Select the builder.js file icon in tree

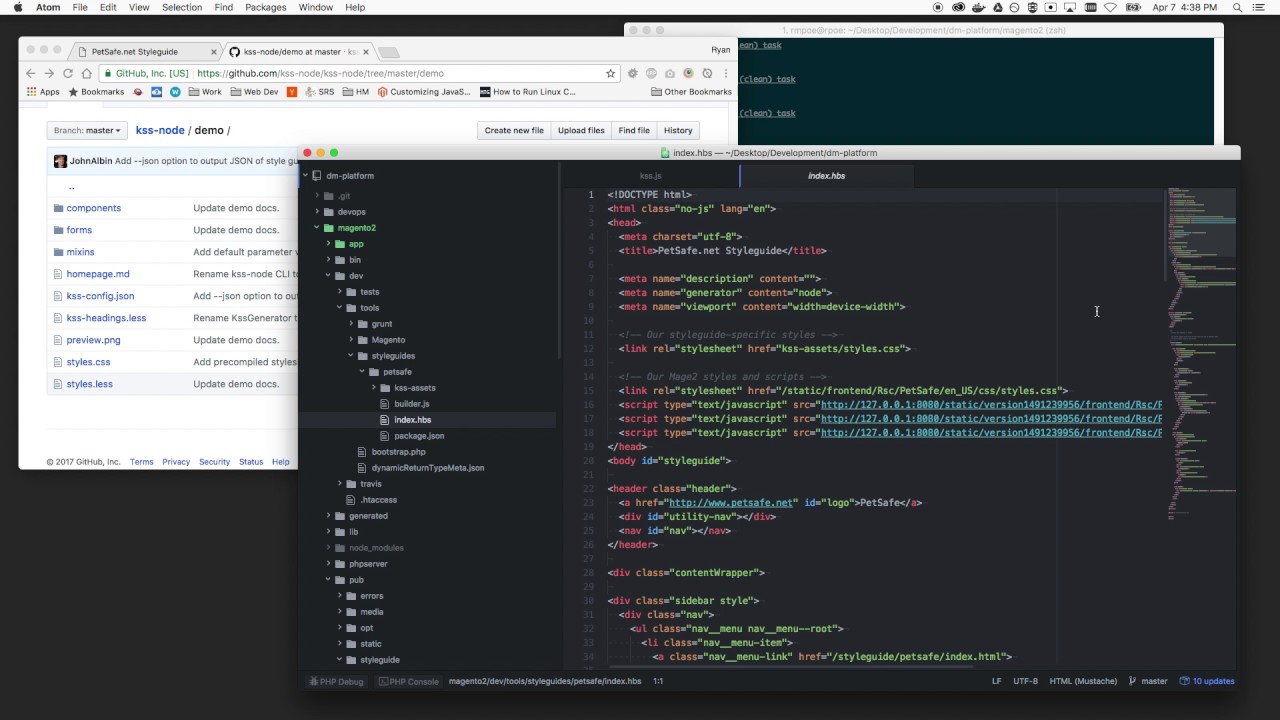point(385,404)
